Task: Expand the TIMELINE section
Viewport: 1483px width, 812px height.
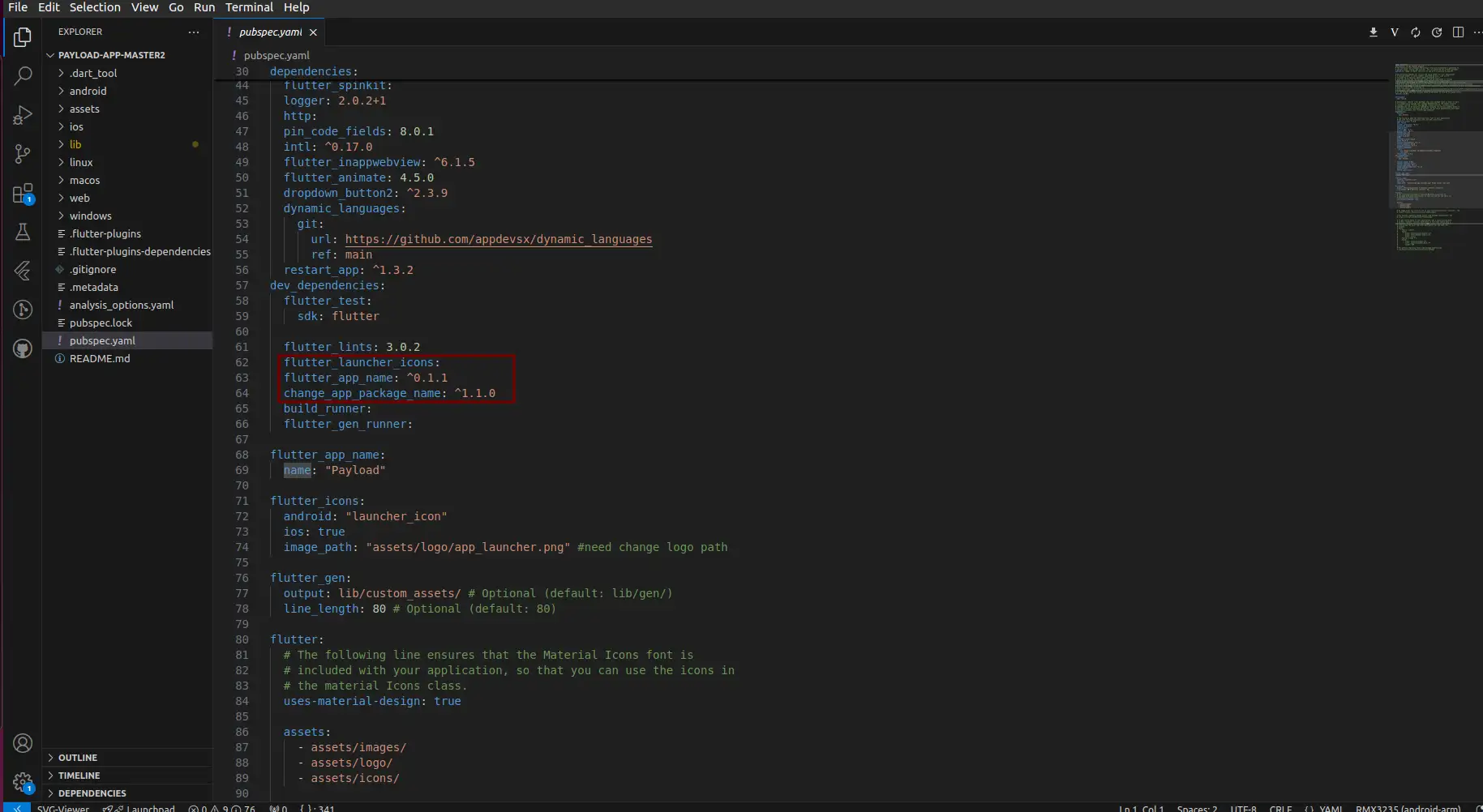Action: coord(127,776)
